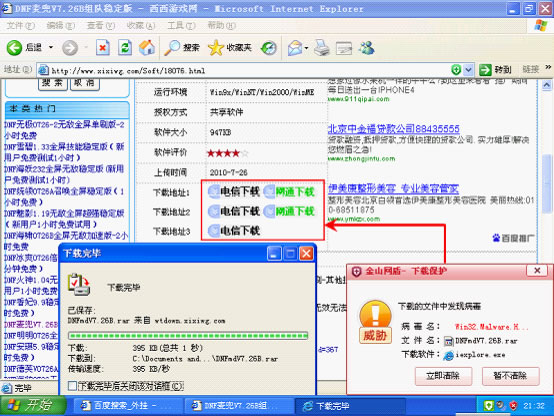Viewport: 554px width, 416px height.
Task: Toggle close dialog after download checkbox
Action: [72, 386]
